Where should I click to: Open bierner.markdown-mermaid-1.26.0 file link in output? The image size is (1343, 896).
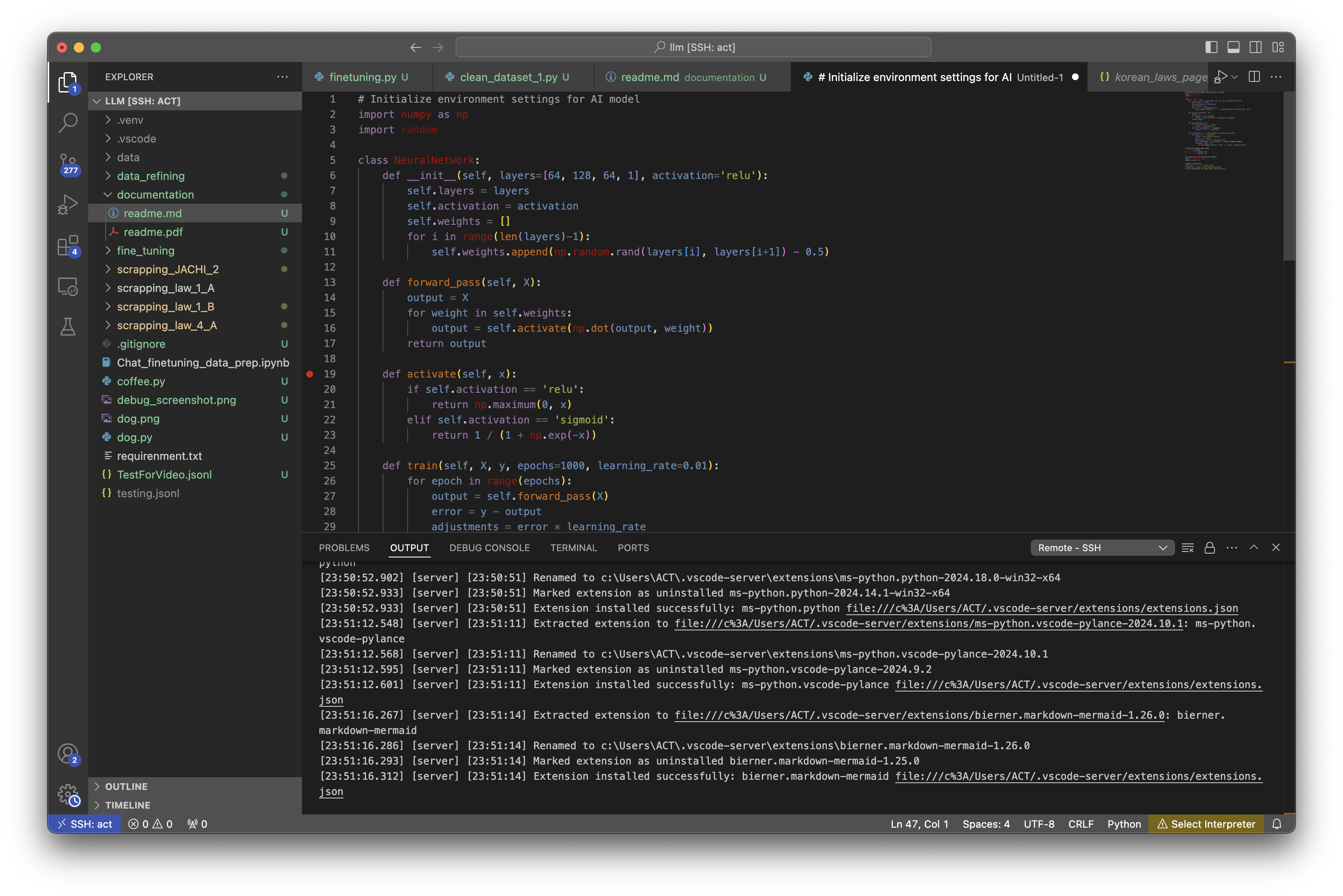[x=919, y=715]
